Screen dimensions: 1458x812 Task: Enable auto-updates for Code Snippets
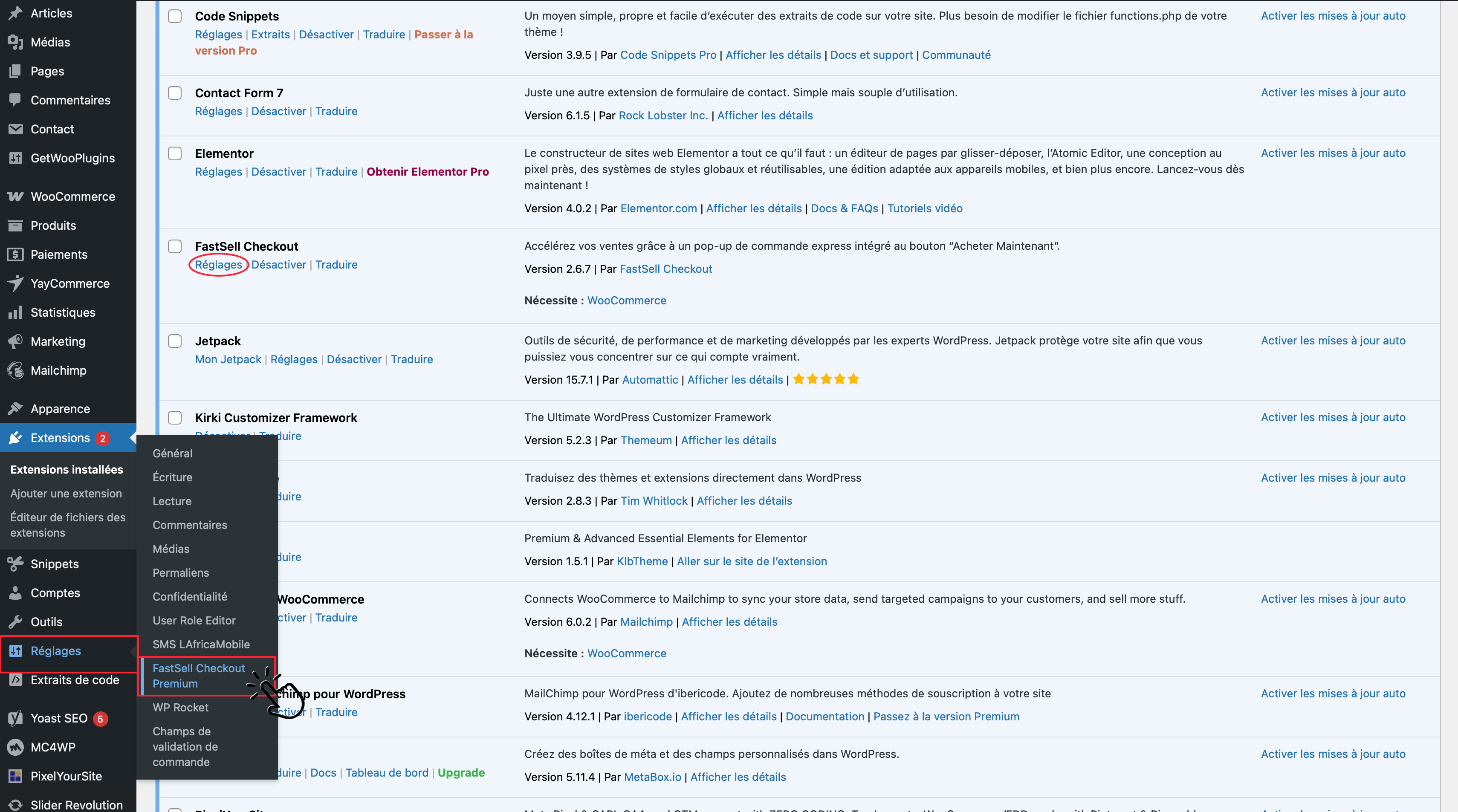tap(1333, 16)
